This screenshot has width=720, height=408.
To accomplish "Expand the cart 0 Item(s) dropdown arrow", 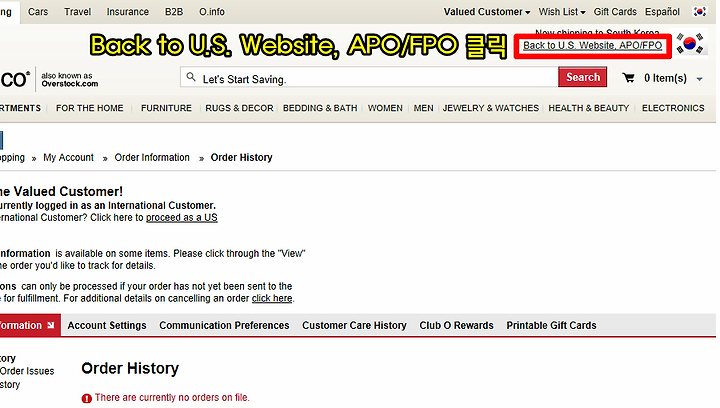I will [699, 79].
